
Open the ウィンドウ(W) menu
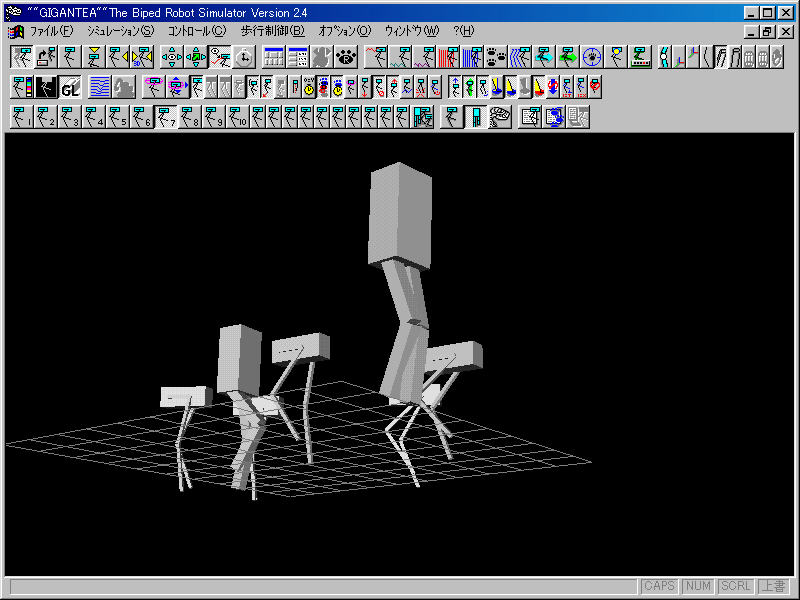(412, 31)
